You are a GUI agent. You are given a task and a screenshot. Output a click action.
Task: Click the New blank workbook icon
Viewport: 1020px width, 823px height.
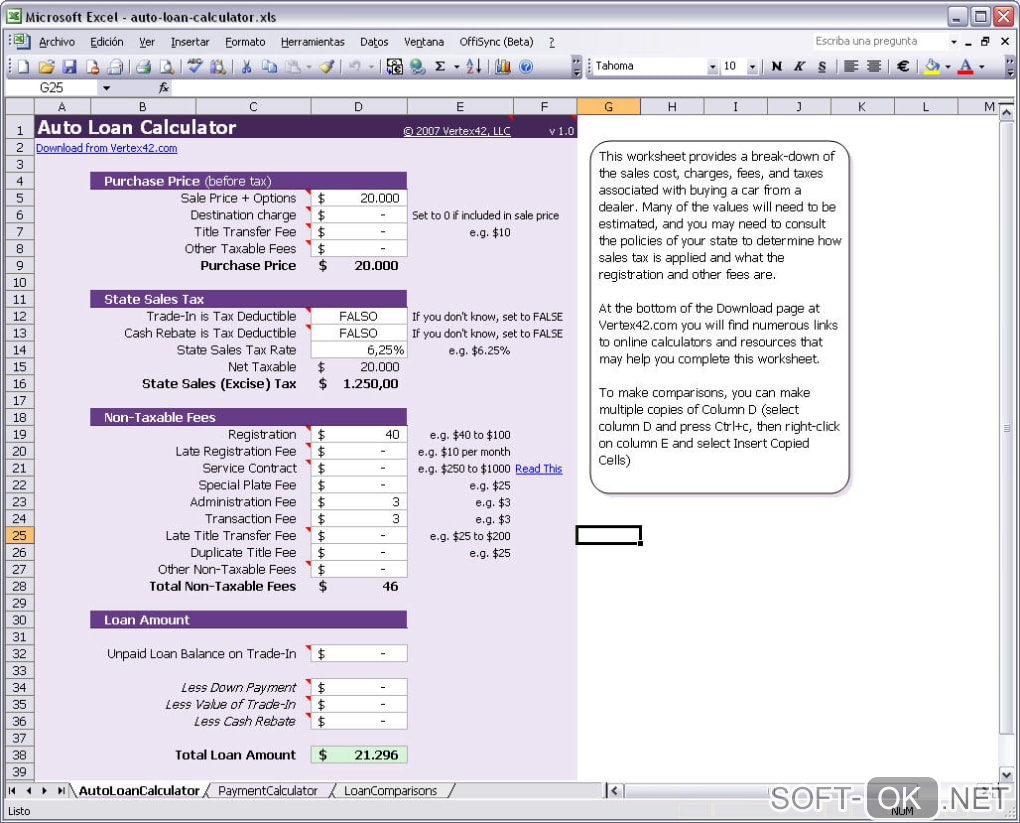[x=23, y=66]
